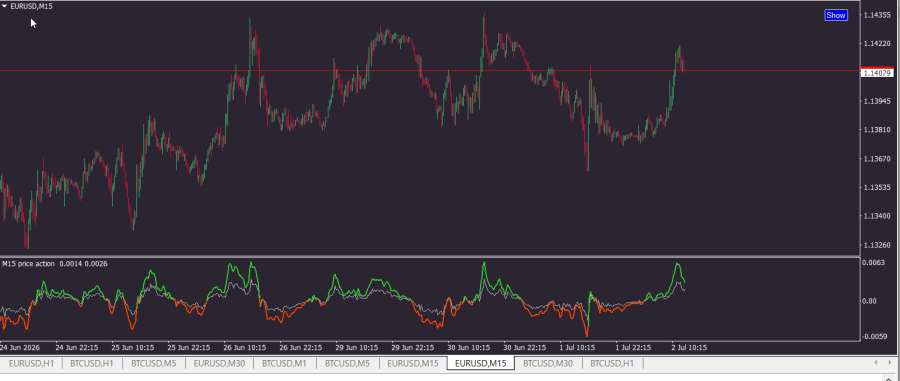Open the inactive EURUSD,M15 tab after BTCUSD,M5
This screenshot has width=900, height=381.
413,363
